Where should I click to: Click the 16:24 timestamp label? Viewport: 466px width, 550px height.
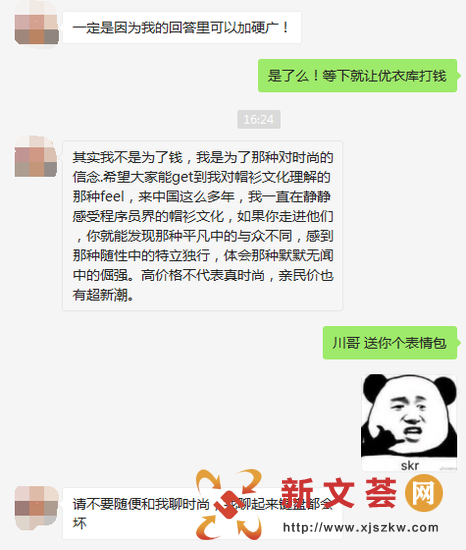click(259, 120)
